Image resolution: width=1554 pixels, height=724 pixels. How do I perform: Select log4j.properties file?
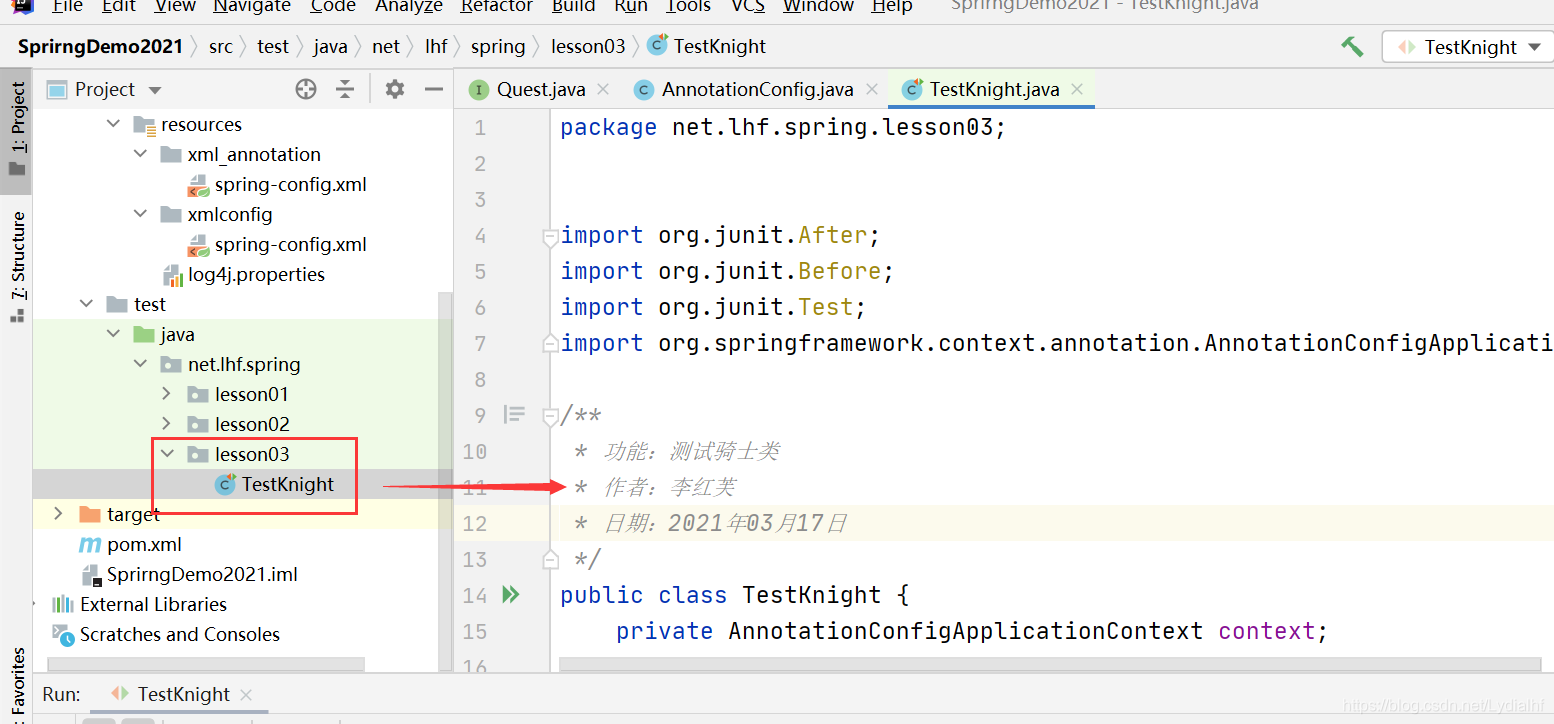point(256,275)
